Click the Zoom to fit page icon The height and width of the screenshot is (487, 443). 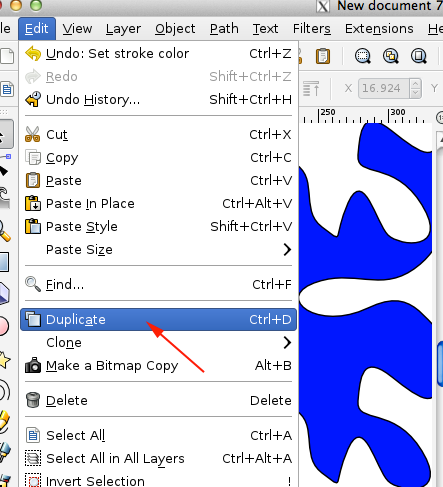click(x=418, y=56)
